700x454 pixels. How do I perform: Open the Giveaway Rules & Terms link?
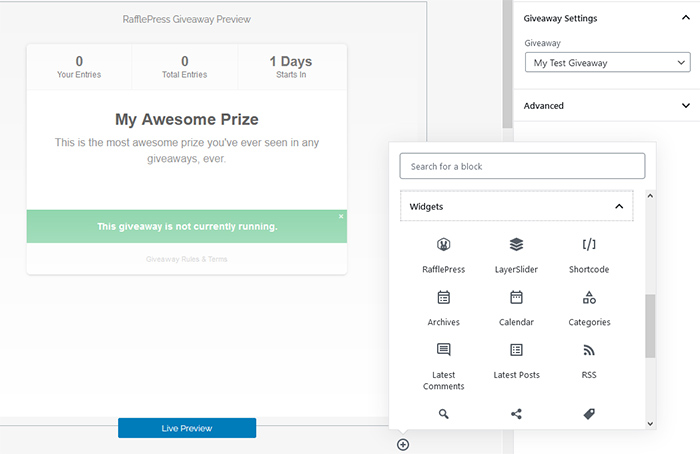pos(187,259)
